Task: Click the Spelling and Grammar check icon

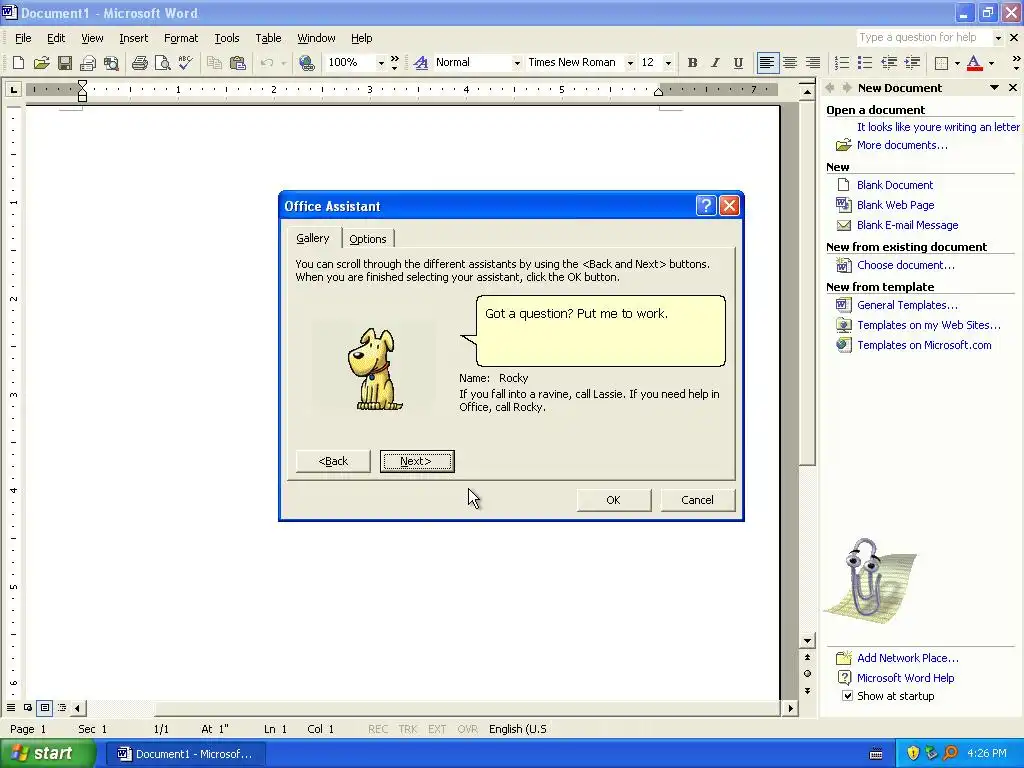Action: tap(185, 63)
